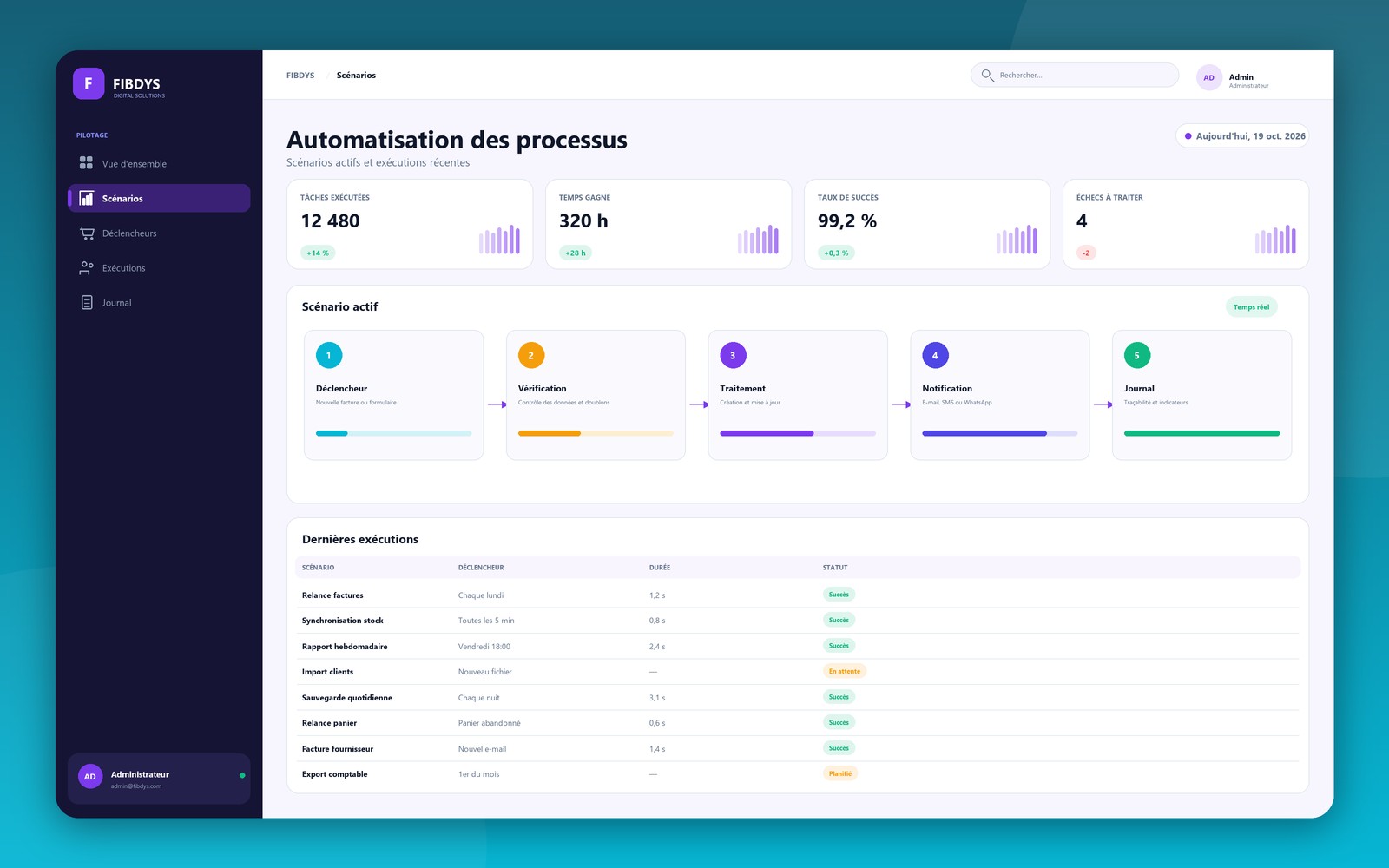Click the Vue d'ensemble grid icon

[x=86, y=162]
